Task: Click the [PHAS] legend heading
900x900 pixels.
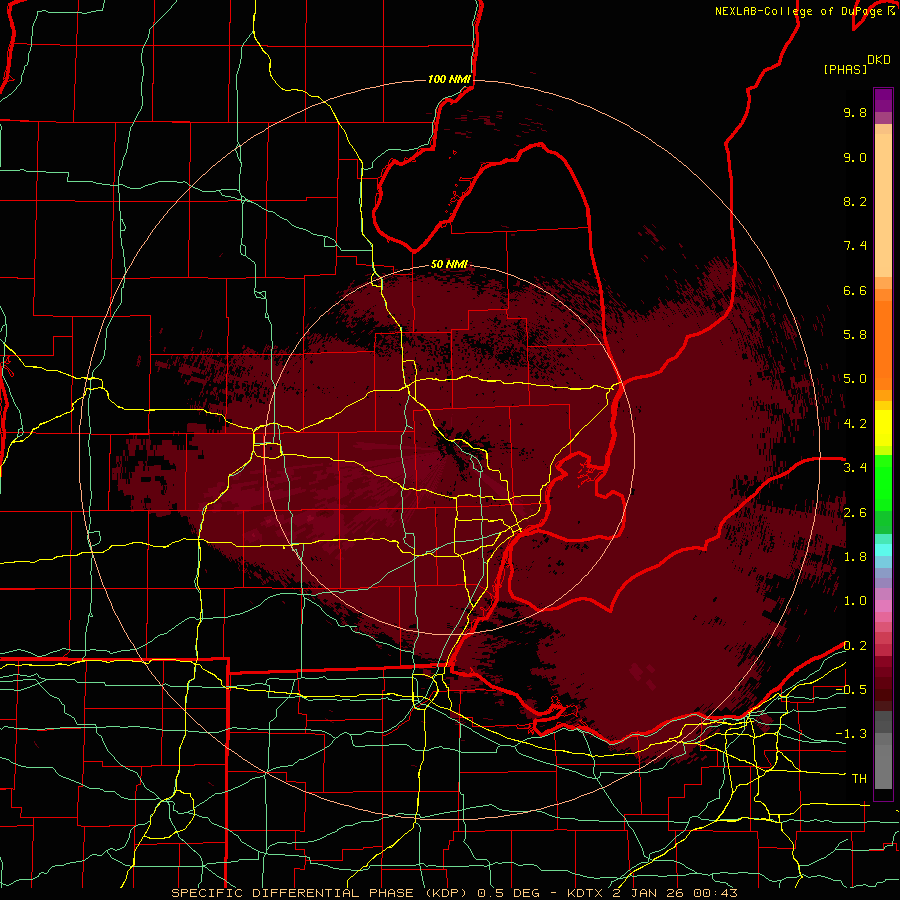Action: click(845, 70)
